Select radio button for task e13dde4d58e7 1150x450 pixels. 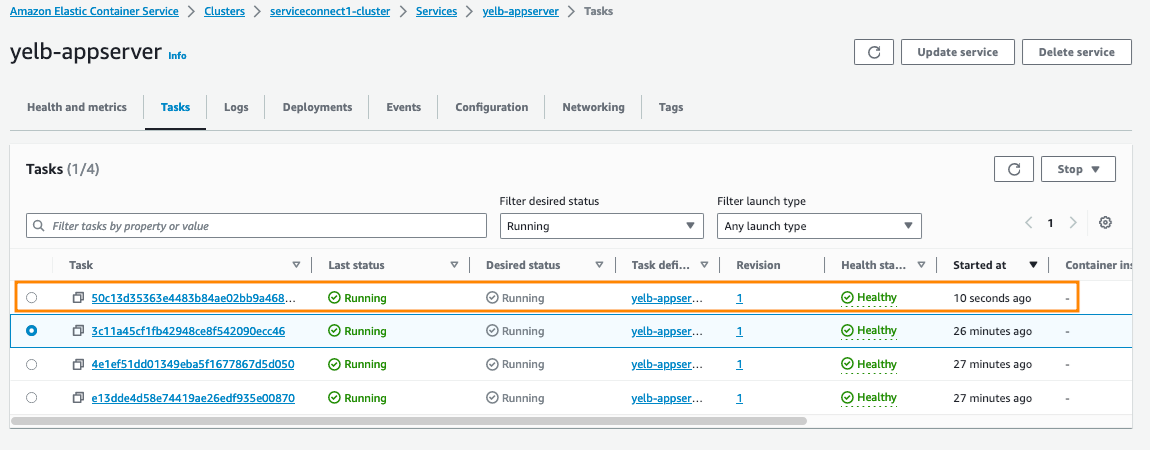click(32, 398)
